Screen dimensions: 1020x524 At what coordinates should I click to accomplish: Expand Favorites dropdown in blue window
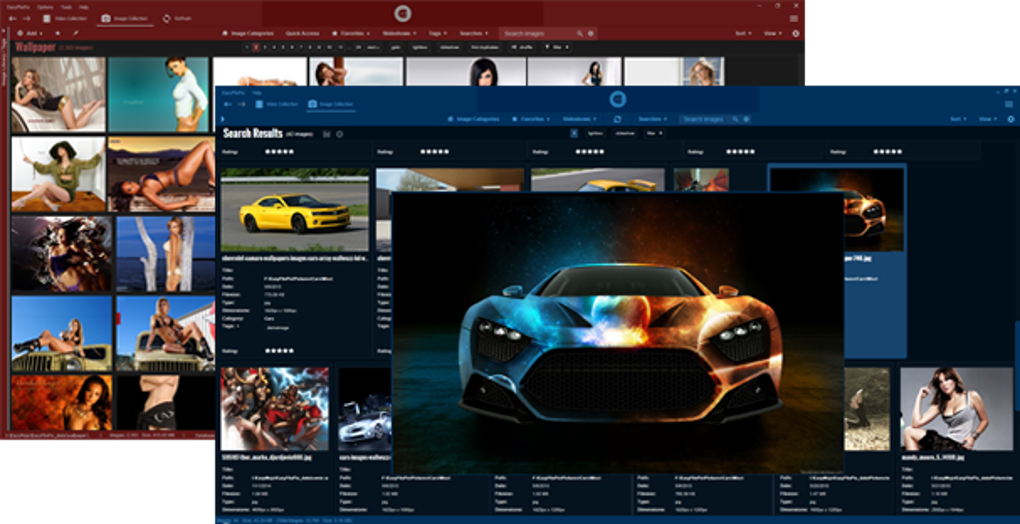coord(530,119)
